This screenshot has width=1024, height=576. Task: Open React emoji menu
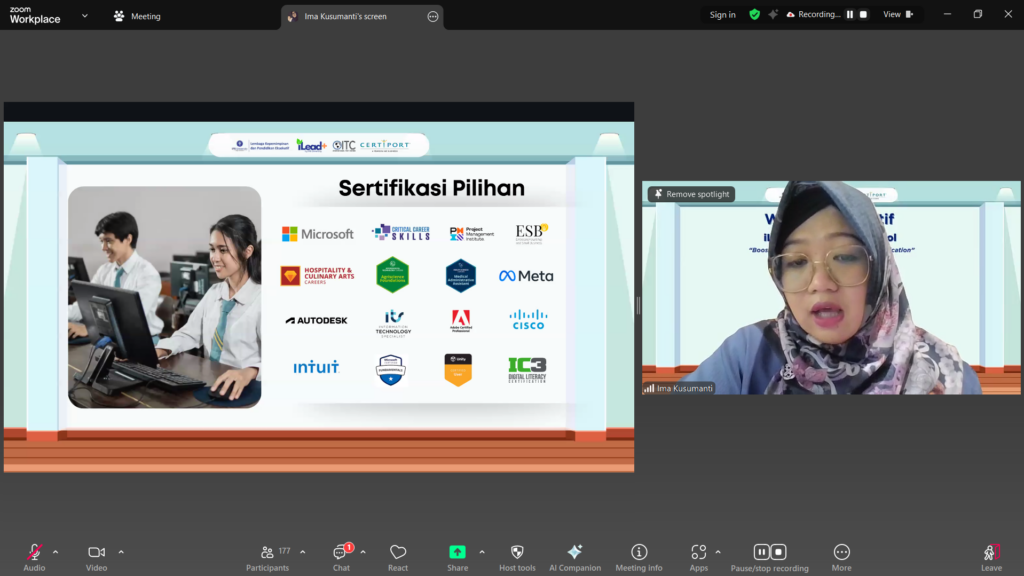point(398,558)
